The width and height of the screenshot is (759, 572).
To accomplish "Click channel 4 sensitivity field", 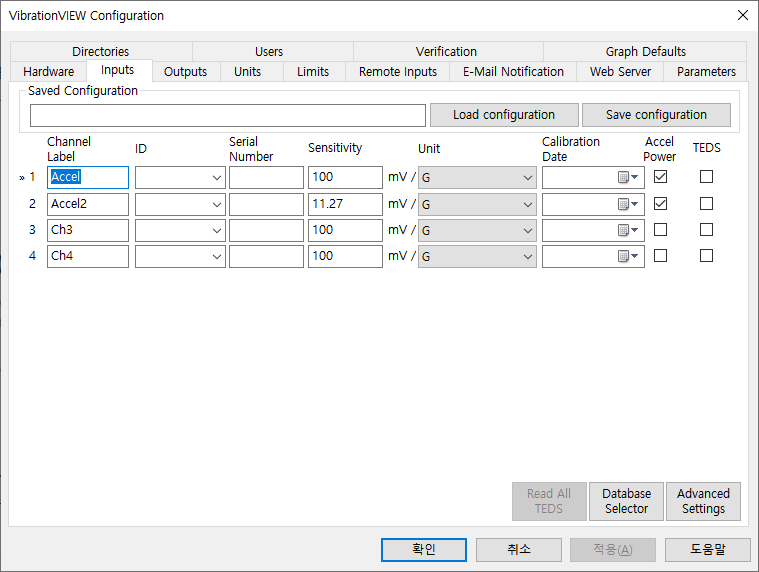I will tap(345, 256).
